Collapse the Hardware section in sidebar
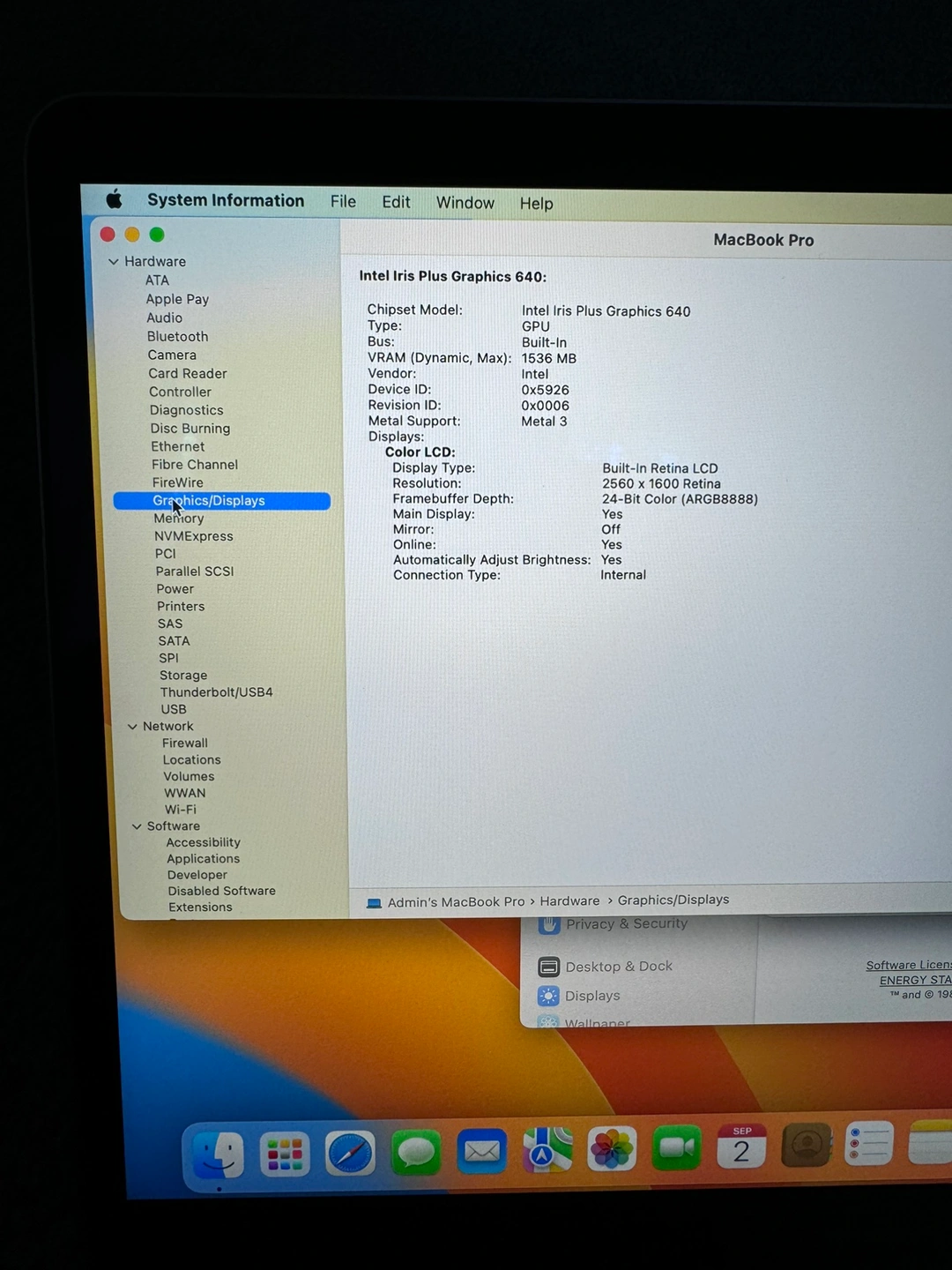Viewport: 952px width, 1270px height. pos(113,262)
